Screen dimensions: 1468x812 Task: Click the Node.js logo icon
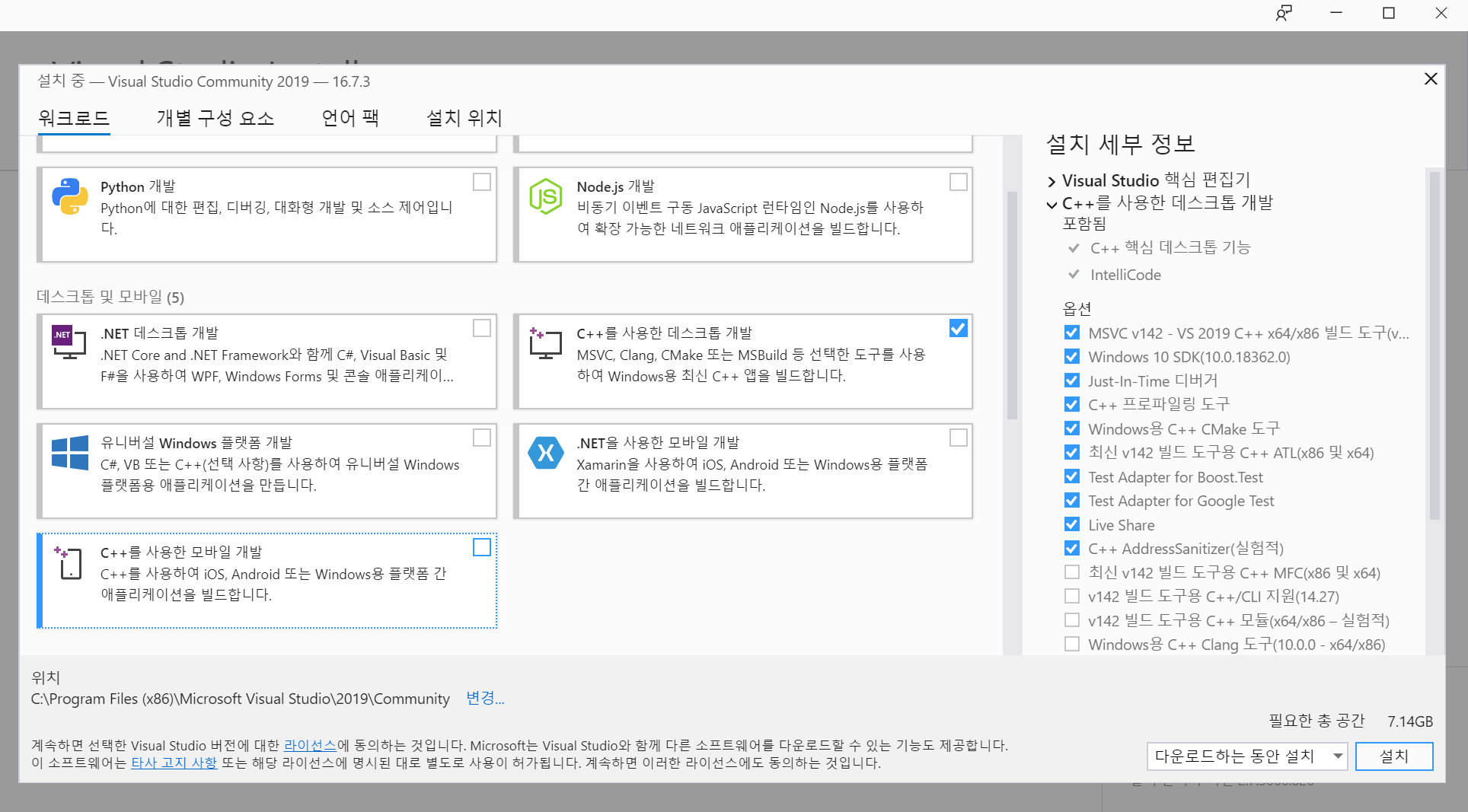[x=546, y=196]
